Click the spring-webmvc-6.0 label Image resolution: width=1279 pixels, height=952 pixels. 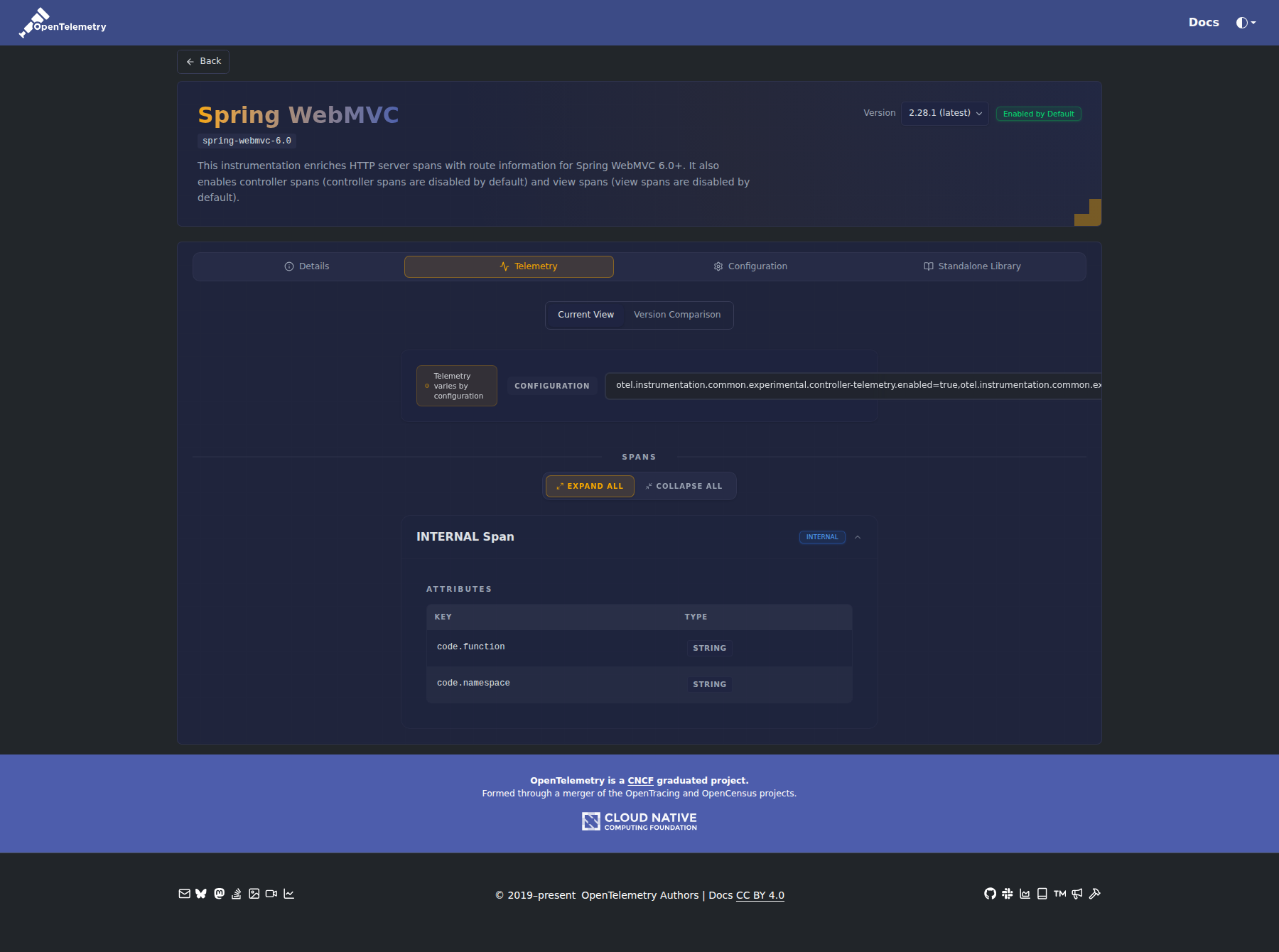pos(247,141)
